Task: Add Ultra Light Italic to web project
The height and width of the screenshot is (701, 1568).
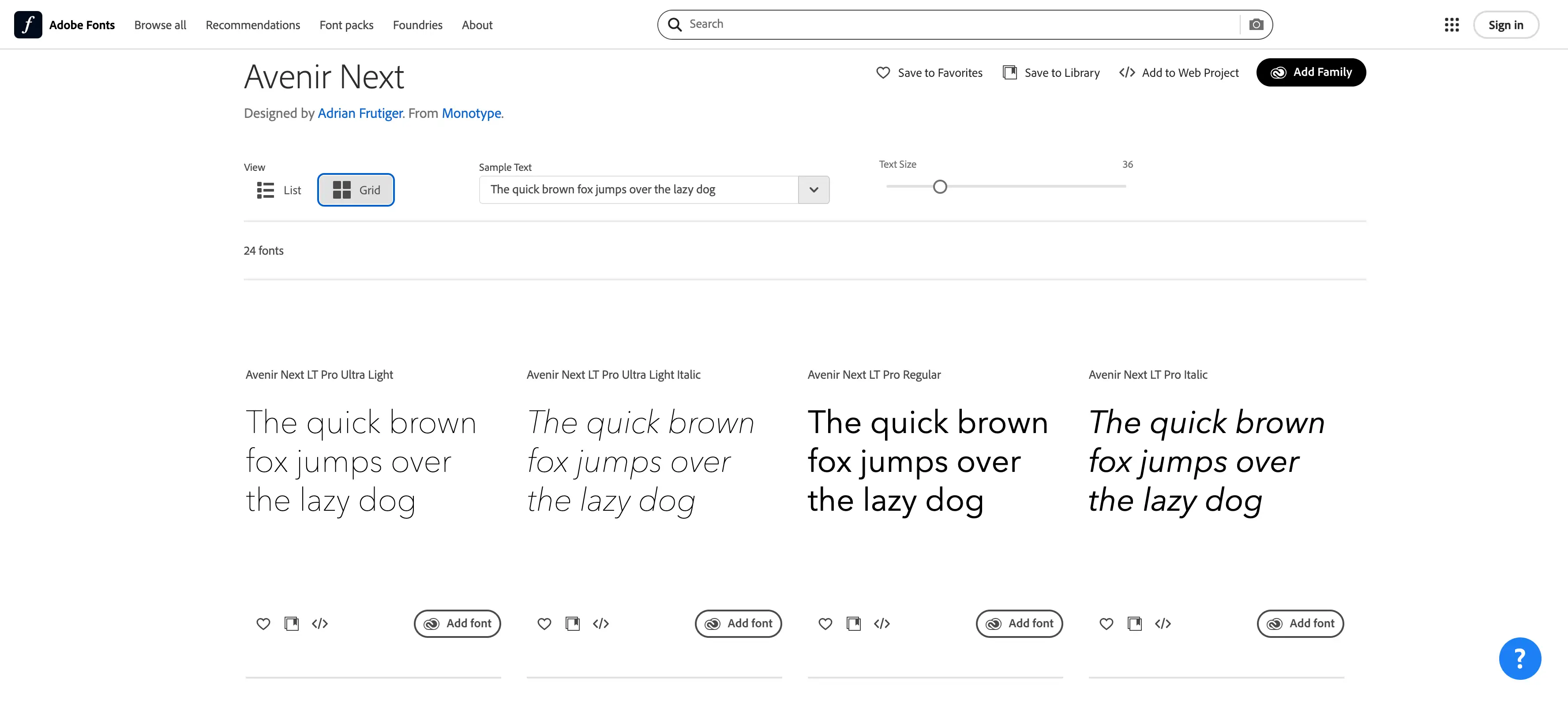Action: tap(601, 624)
